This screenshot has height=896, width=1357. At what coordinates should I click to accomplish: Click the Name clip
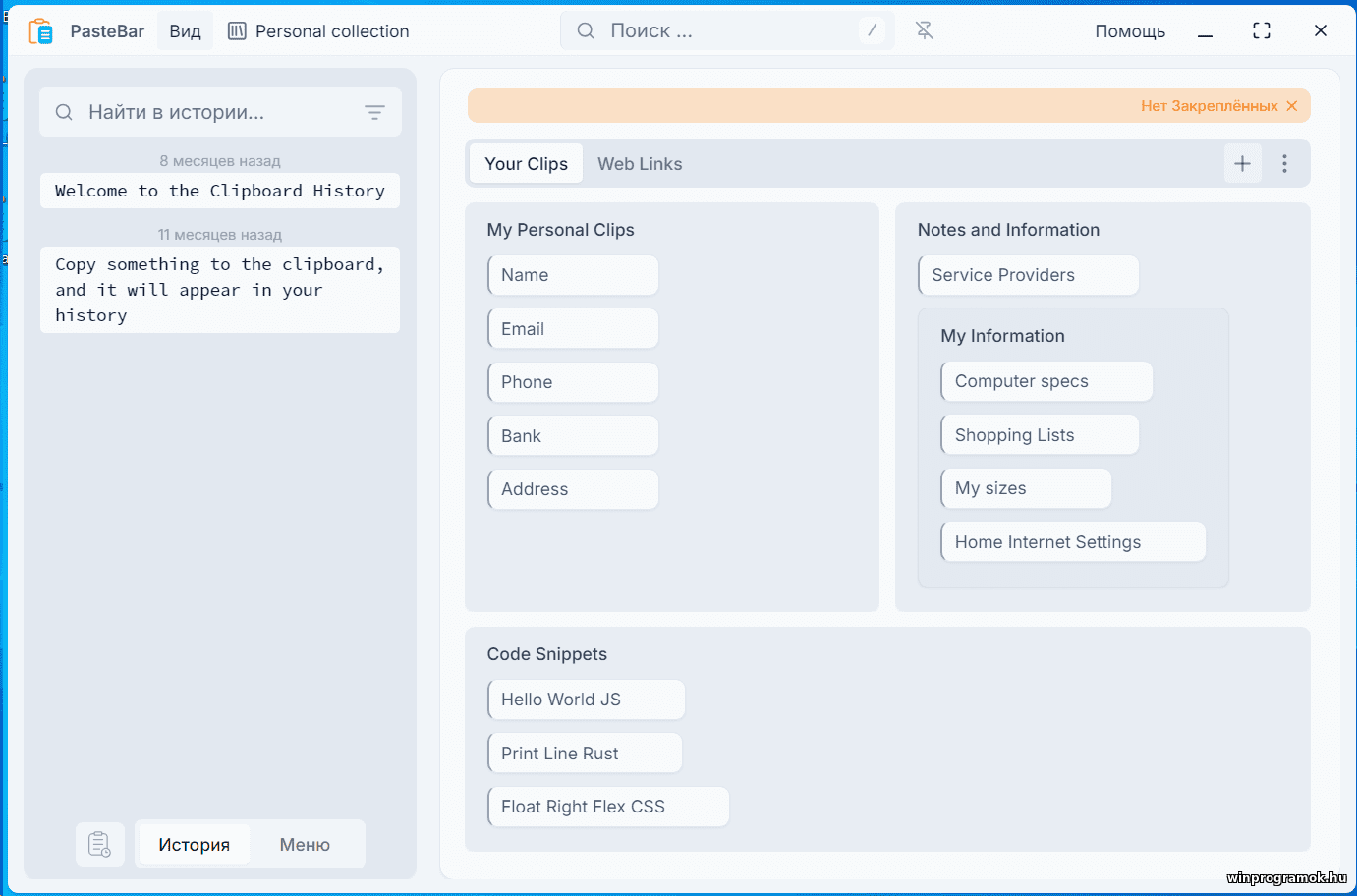click(573, 275)
